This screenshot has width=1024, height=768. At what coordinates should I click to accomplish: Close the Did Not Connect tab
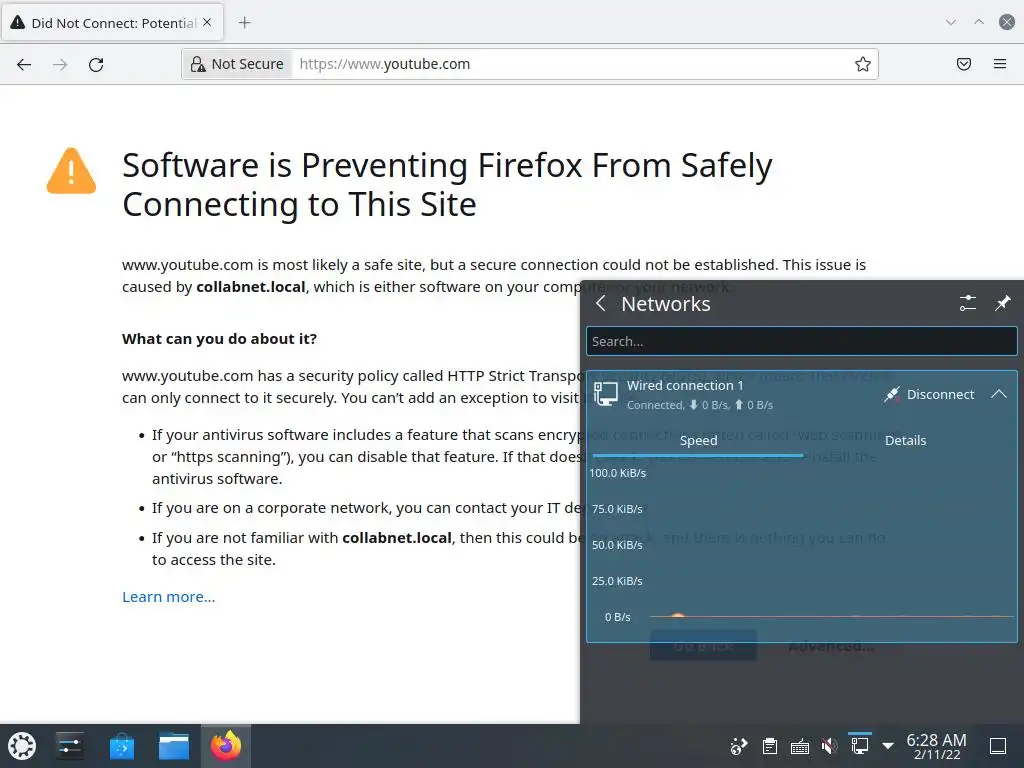click(207, 22)
